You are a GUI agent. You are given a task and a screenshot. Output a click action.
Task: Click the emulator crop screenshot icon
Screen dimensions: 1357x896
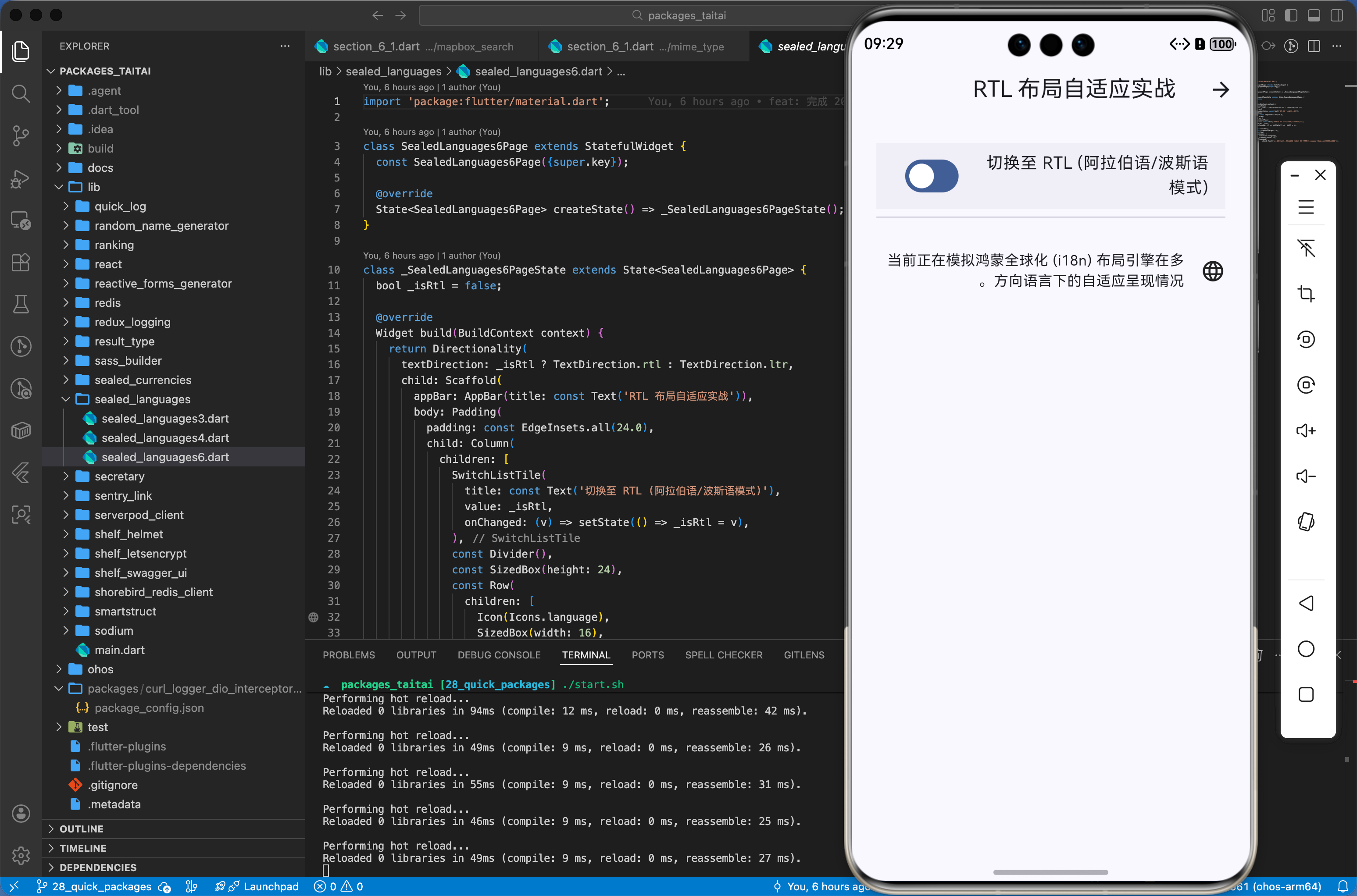click(1306, 294)
